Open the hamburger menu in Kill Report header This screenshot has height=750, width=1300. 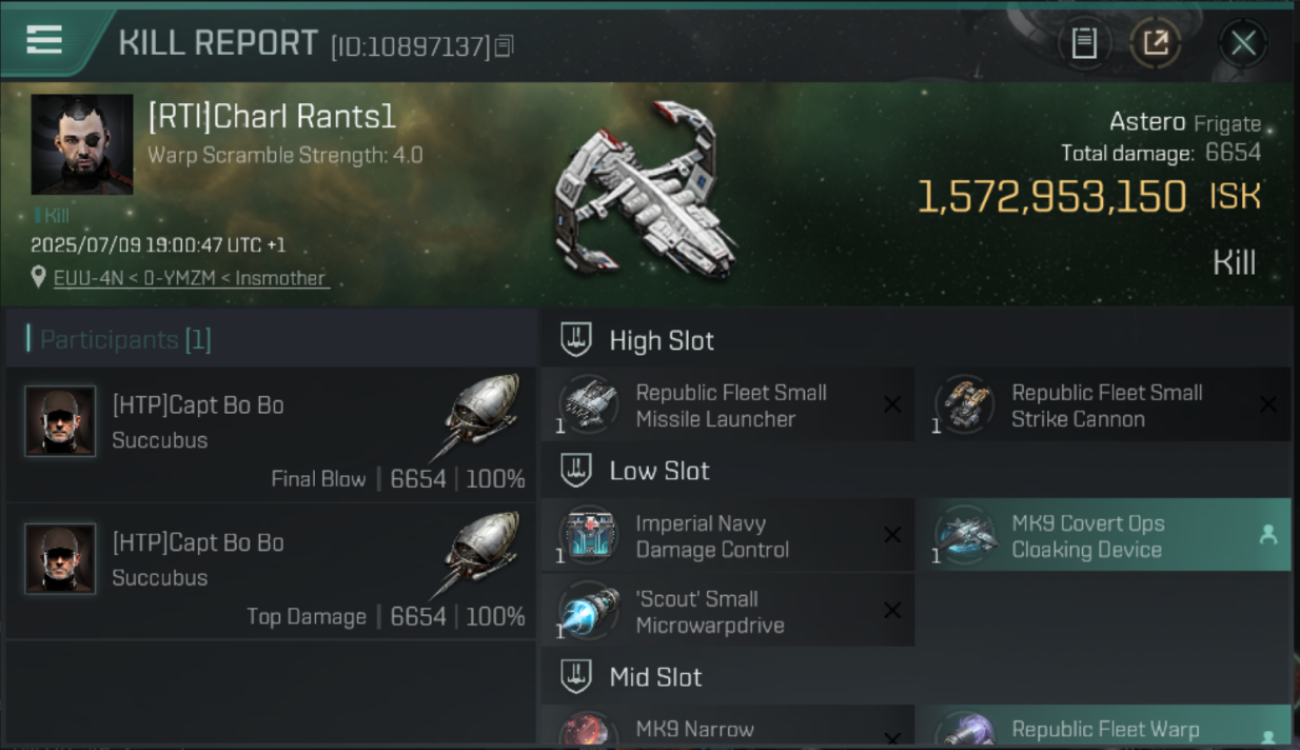[x=44, y=40]
